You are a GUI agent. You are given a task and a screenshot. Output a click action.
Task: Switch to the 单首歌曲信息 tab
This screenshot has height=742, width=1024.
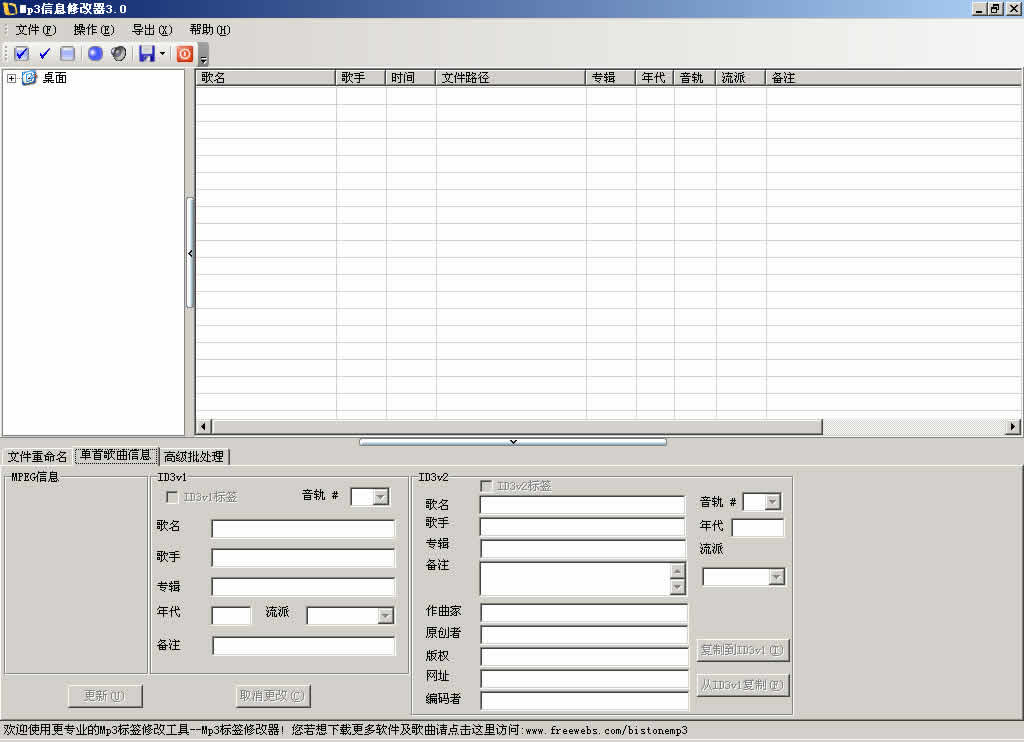[116, 455]
